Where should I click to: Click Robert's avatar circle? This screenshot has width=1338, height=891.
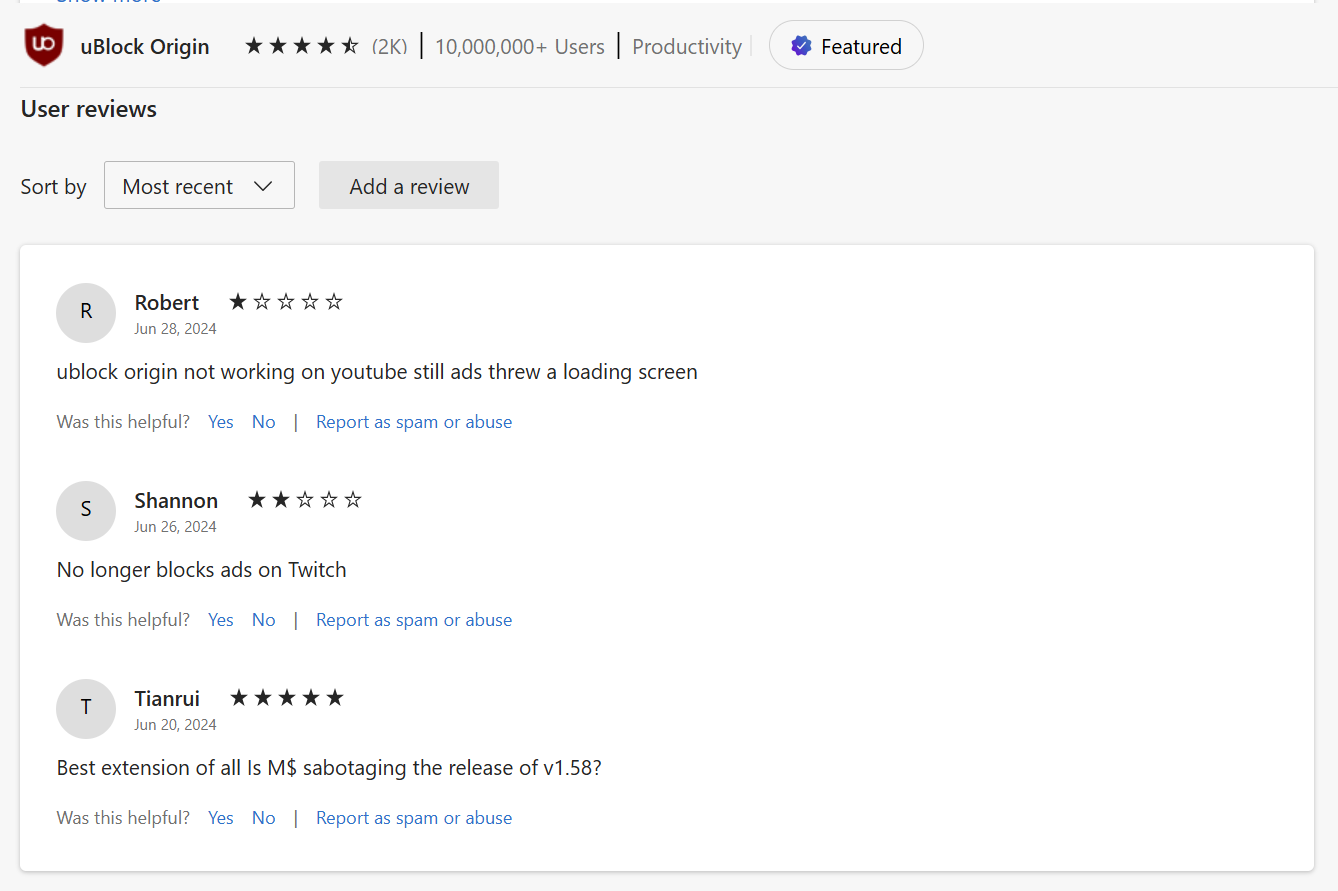(x=86, y=312)
